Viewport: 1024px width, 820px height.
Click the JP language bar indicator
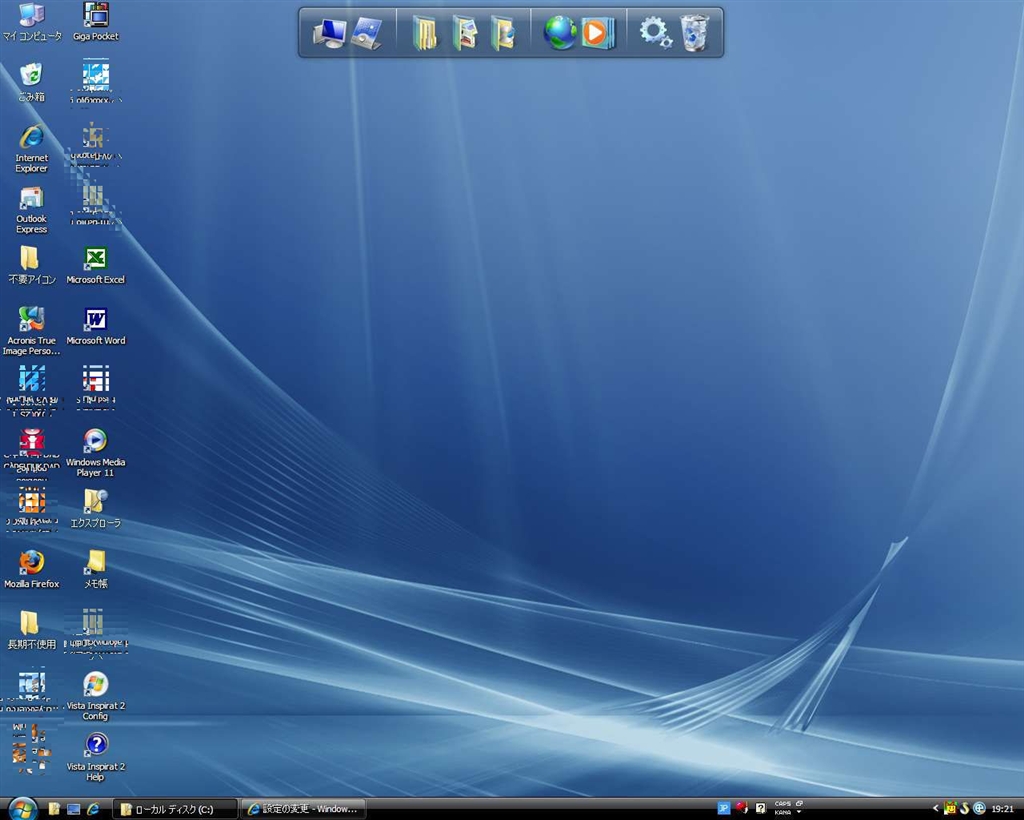724,808
